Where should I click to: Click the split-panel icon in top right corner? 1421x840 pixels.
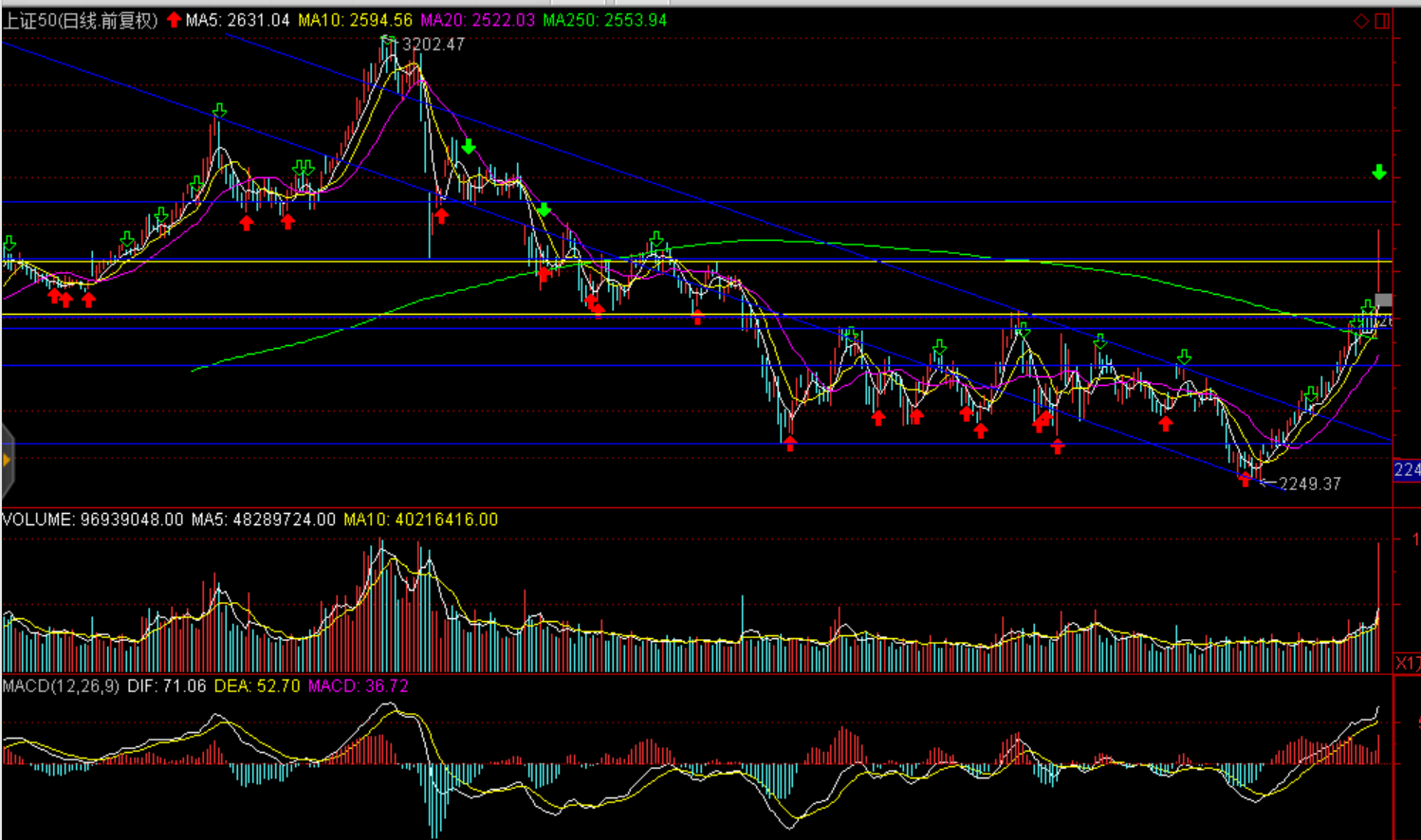(x=1383, y=21)
